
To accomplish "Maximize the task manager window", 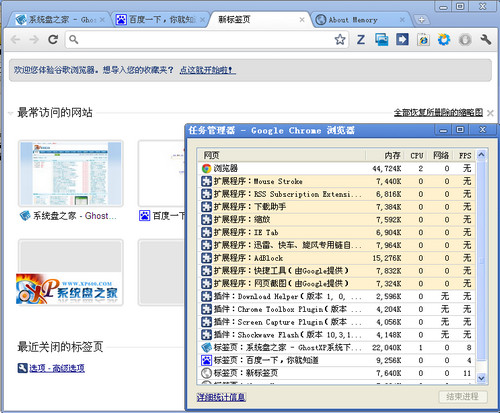I will [460, 130].
